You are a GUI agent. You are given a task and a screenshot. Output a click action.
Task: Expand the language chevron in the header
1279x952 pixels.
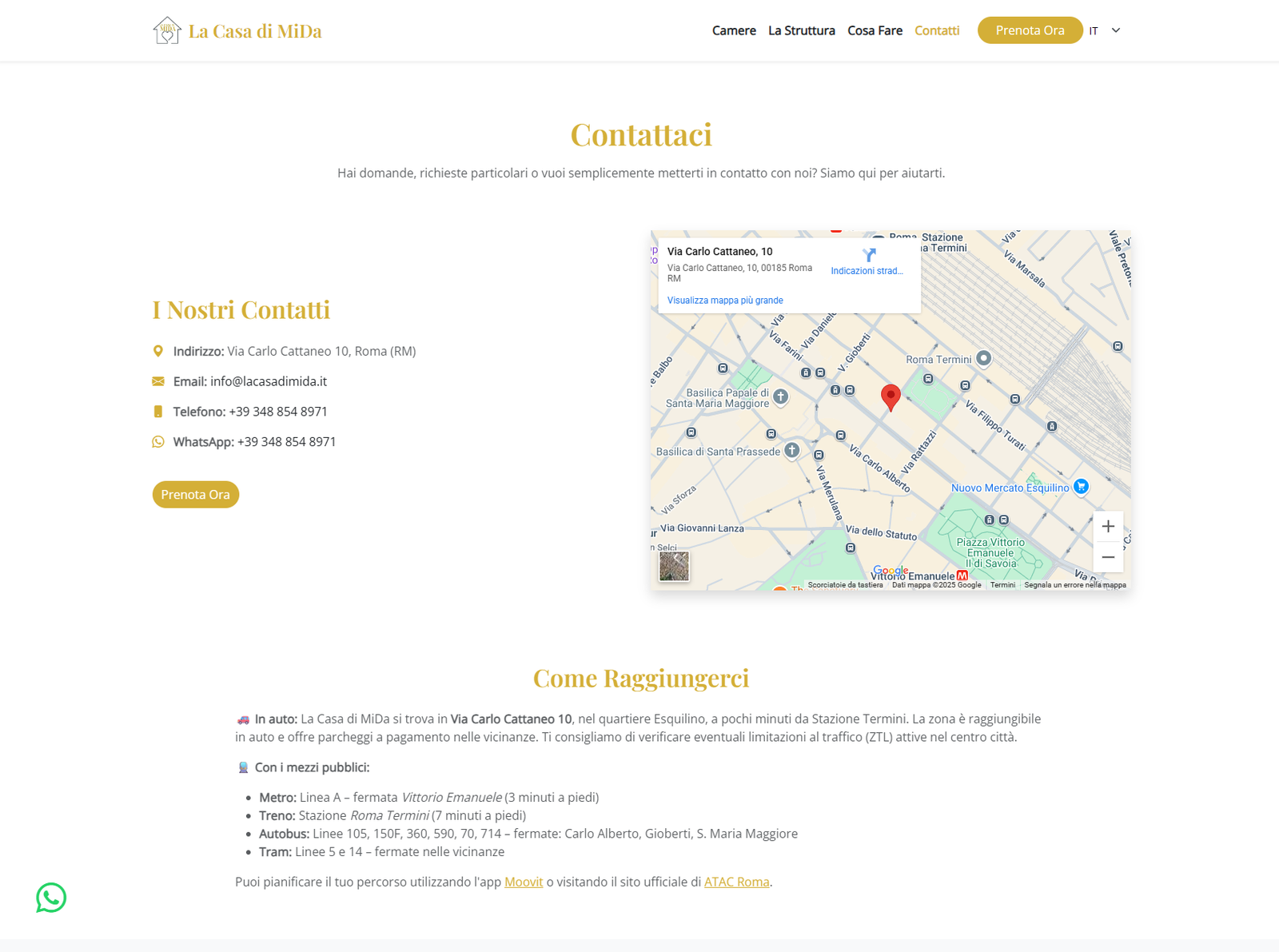coord(1115,30)
